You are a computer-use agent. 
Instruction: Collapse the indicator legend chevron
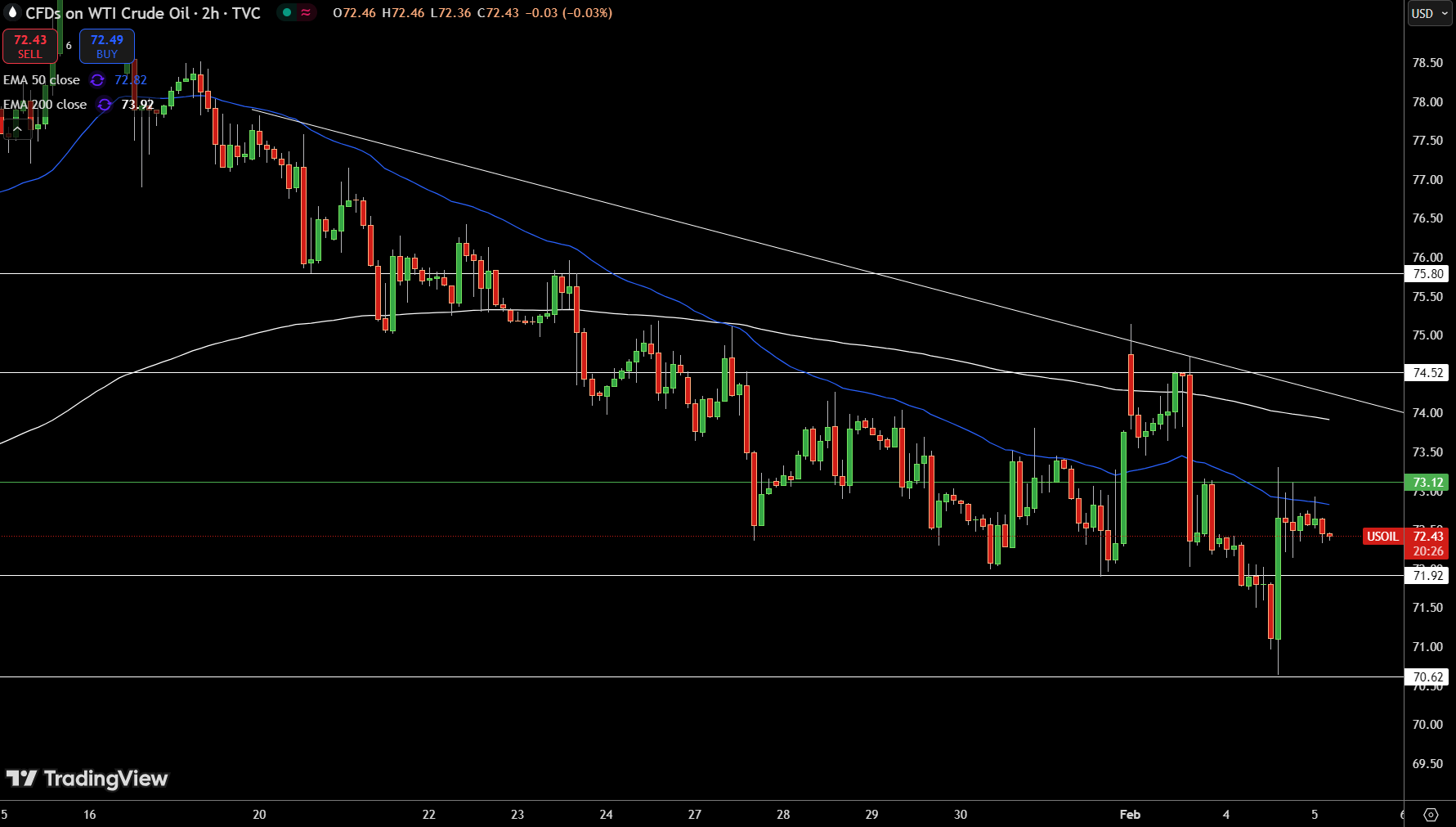pyautogui.click(x=17, y=129)
